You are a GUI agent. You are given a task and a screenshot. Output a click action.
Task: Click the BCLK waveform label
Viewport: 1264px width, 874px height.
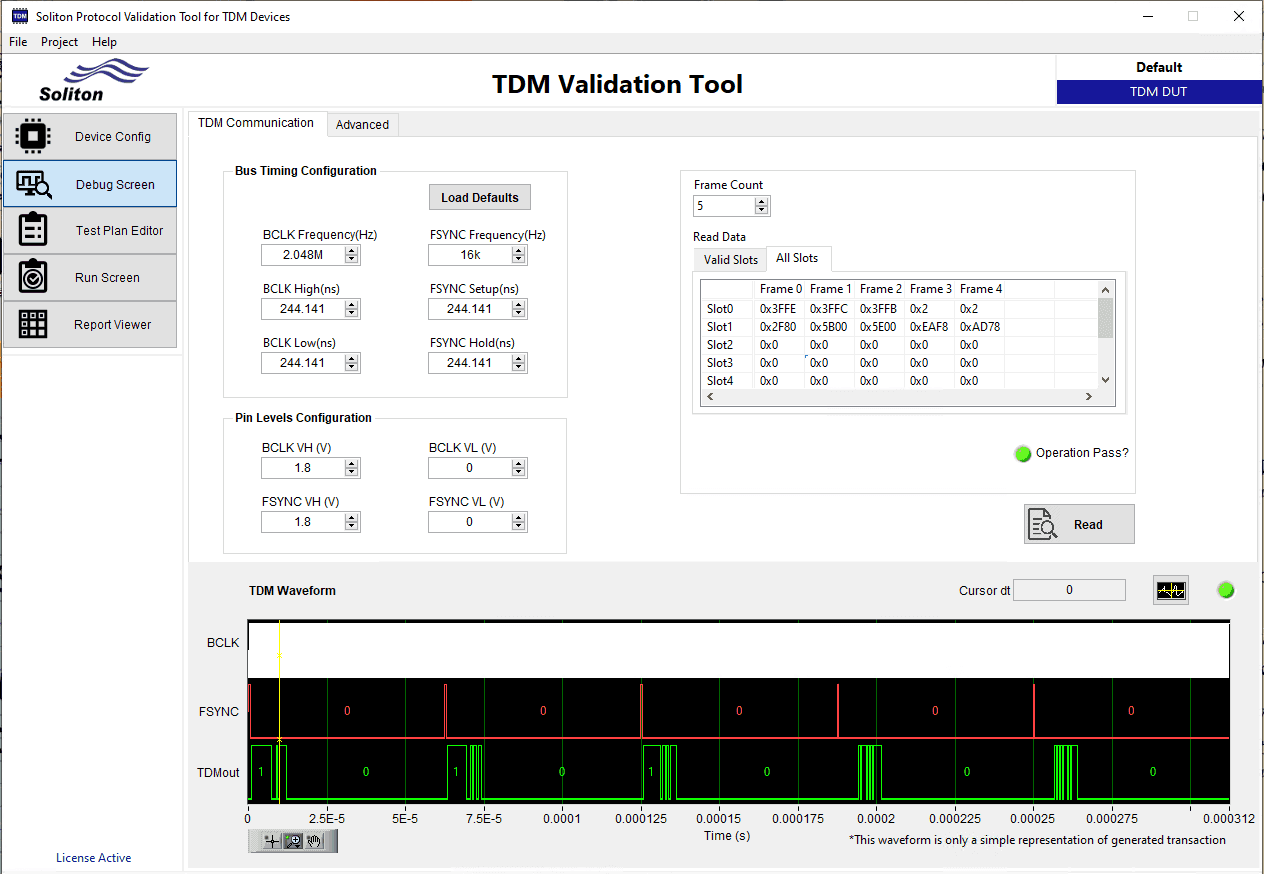pos(223,643)
